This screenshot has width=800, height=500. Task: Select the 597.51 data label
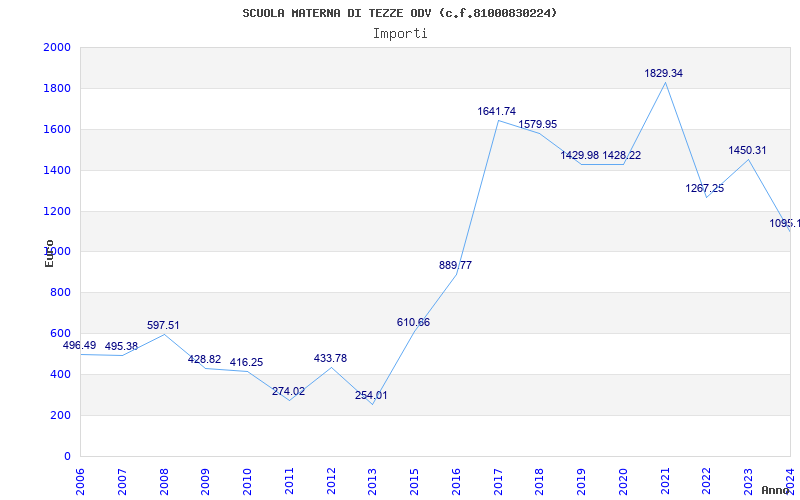point(163,325)
